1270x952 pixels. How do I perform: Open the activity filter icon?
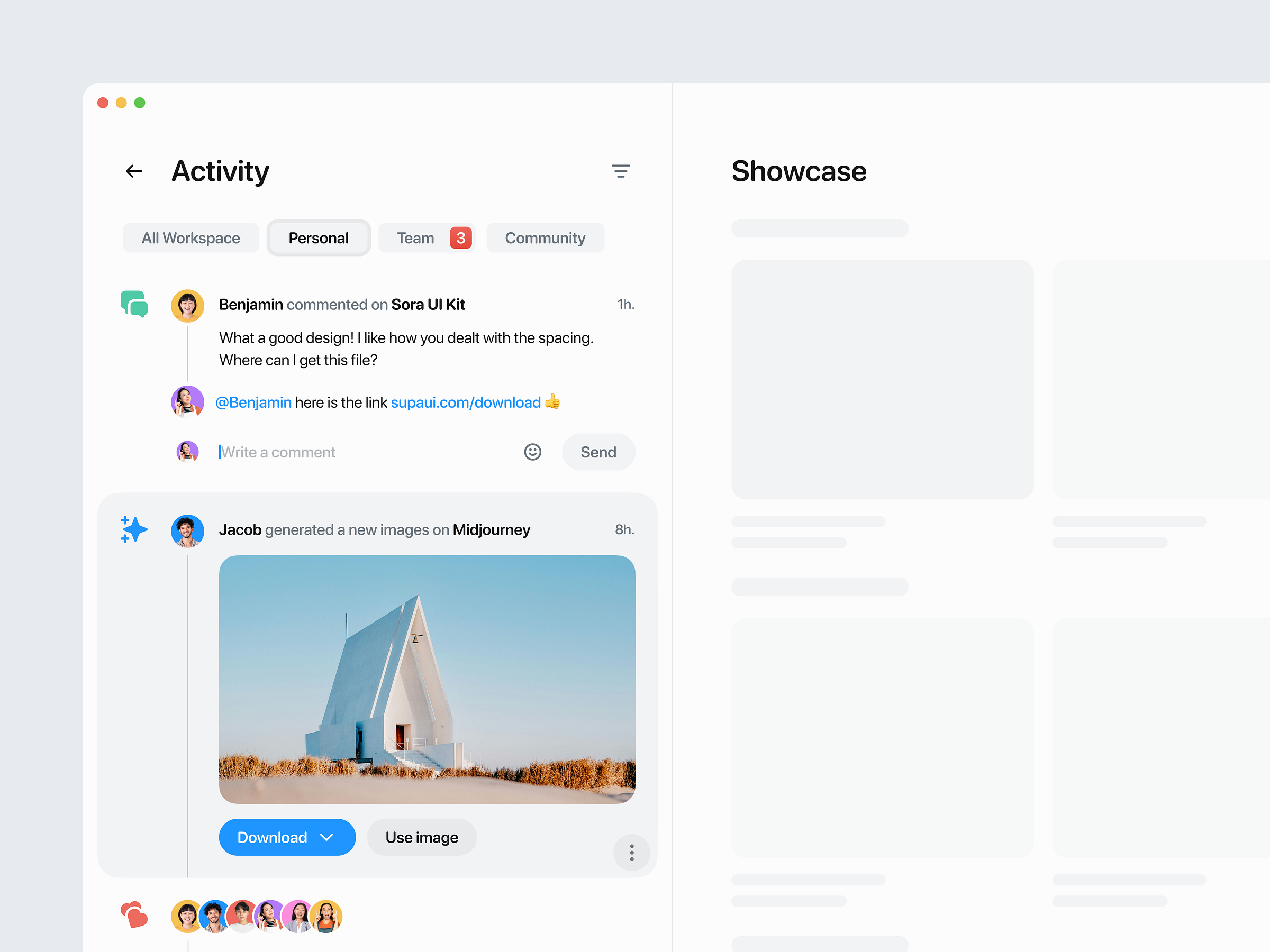click(x=621, y=171)
